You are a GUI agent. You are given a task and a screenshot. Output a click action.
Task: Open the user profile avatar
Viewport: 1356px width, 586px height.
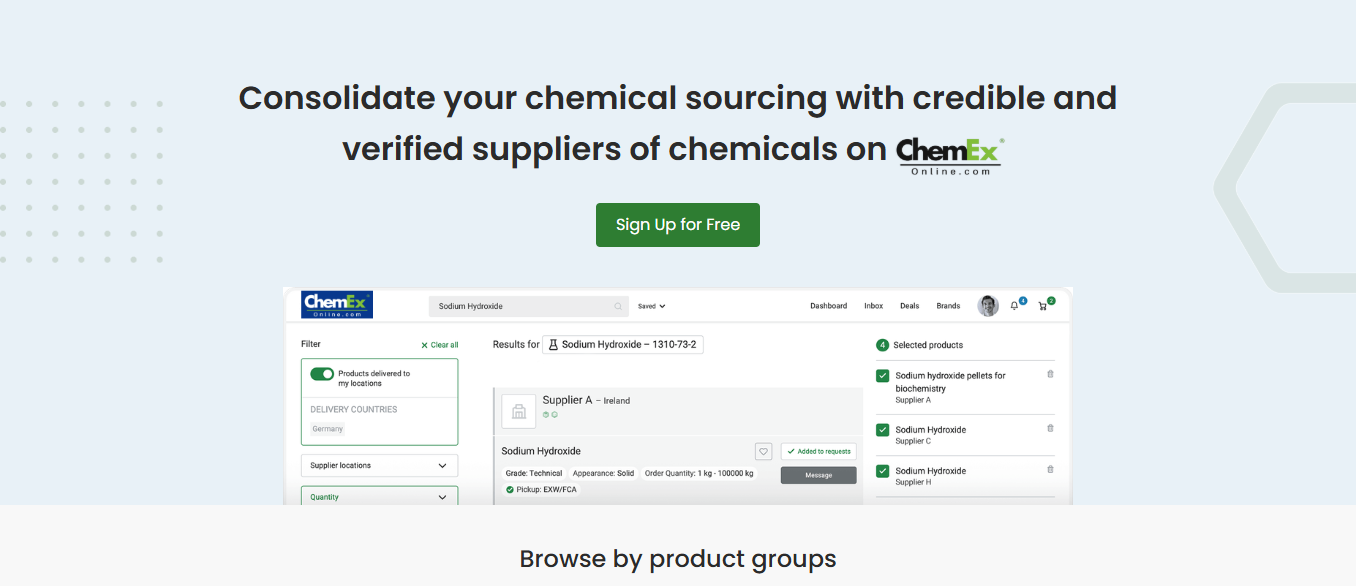pos(988,306)
